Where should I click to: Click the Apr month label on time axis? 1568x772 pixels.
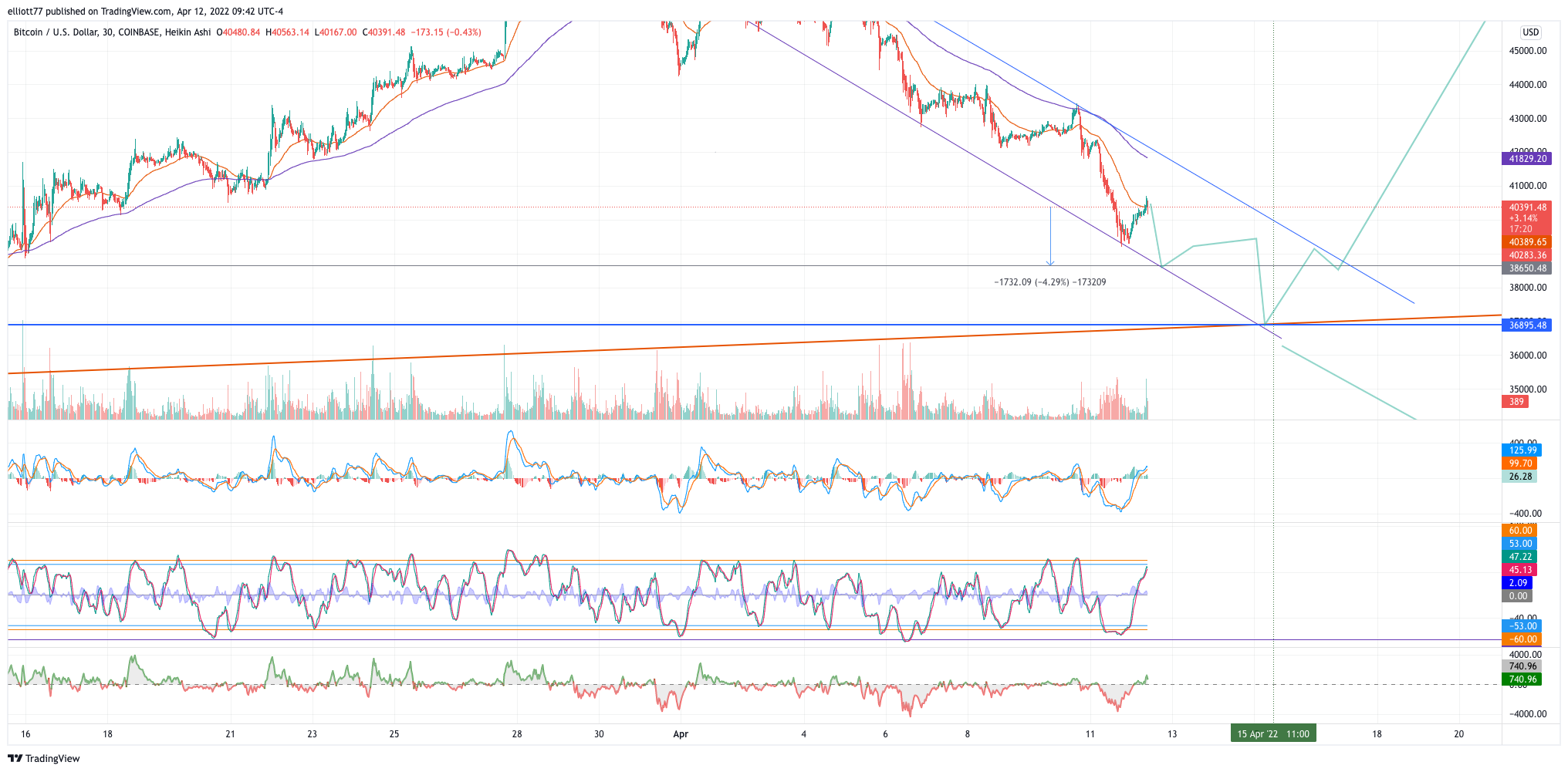click(x=681, y=734)
